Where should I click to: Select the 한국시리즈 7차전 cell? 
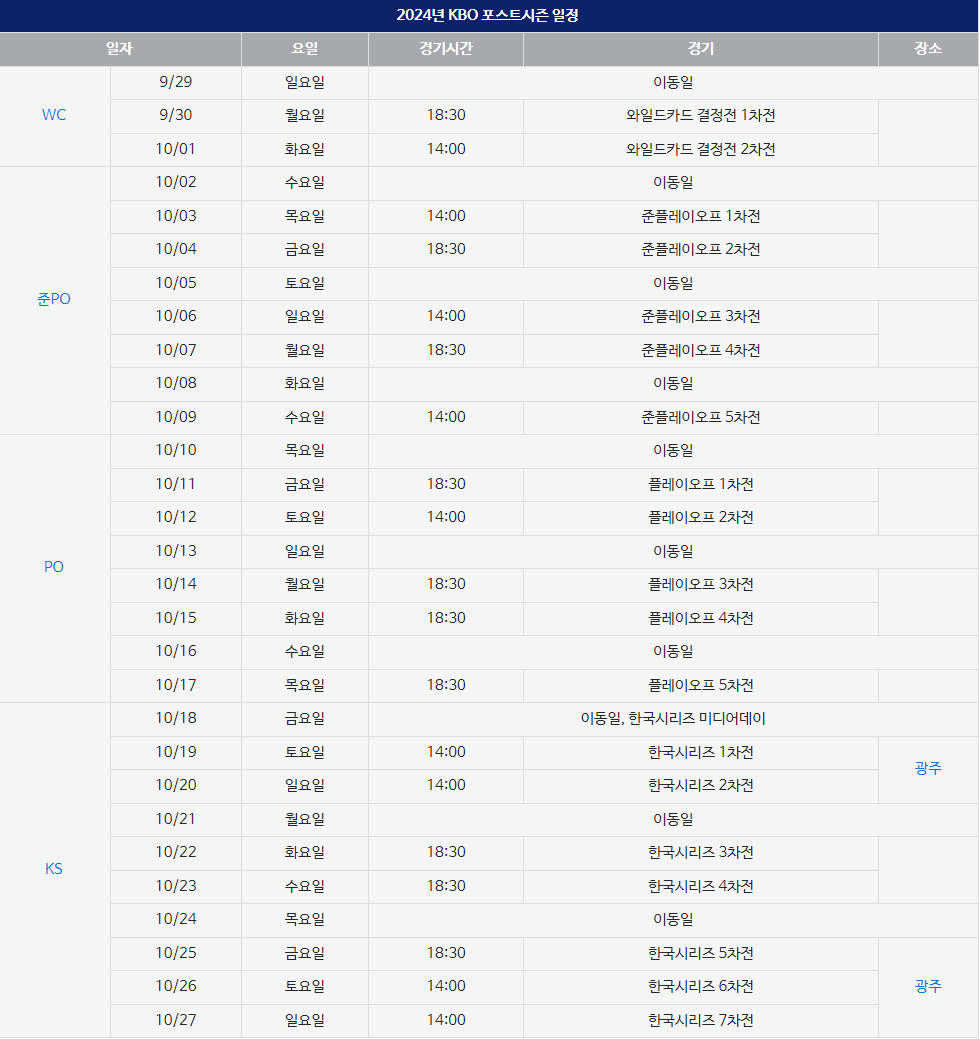[700, 1020]
